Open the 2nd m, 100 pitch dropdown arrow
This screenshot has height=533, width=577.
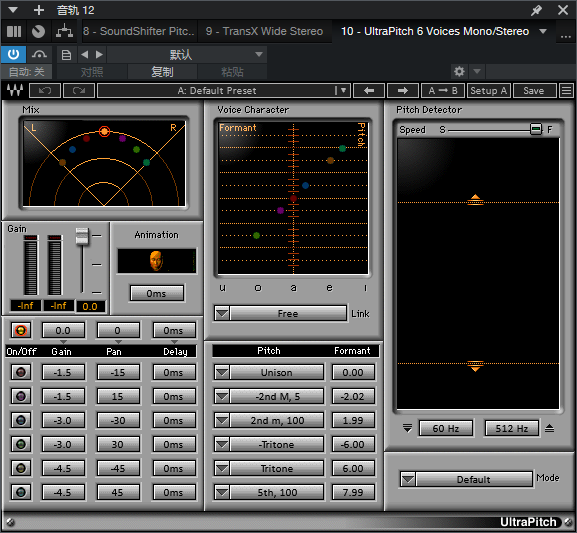222,420
